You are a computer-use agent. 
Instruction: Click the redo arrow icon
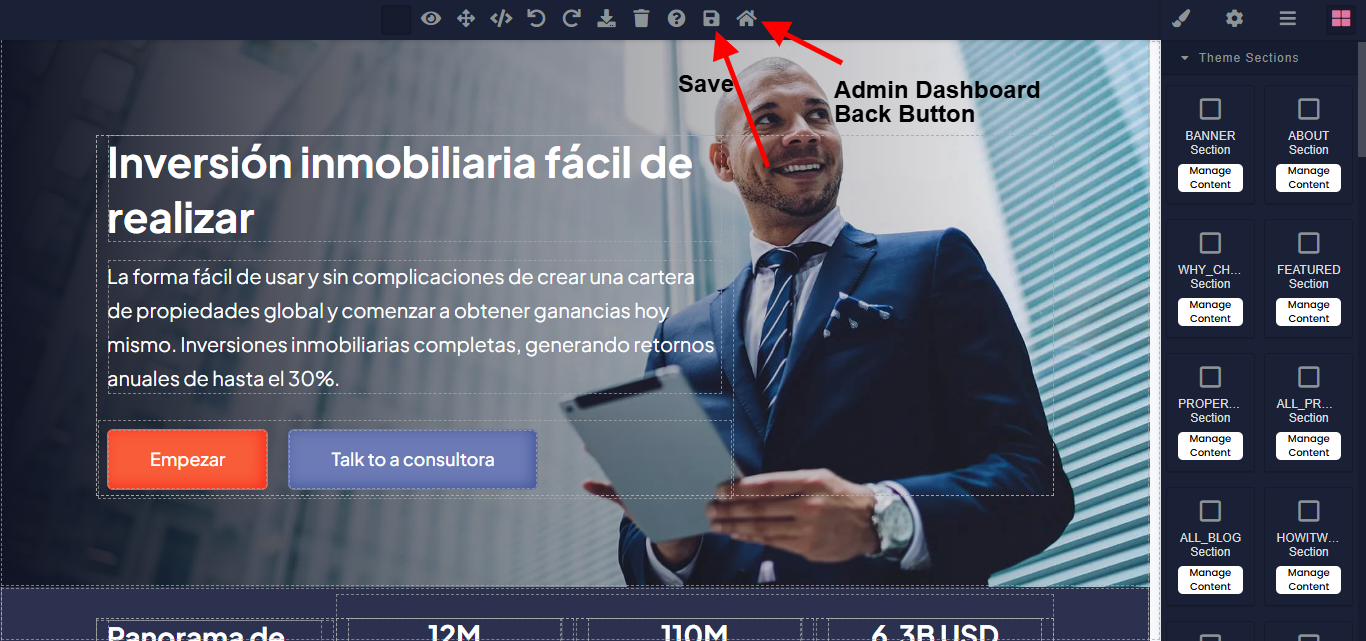point(571,18)
